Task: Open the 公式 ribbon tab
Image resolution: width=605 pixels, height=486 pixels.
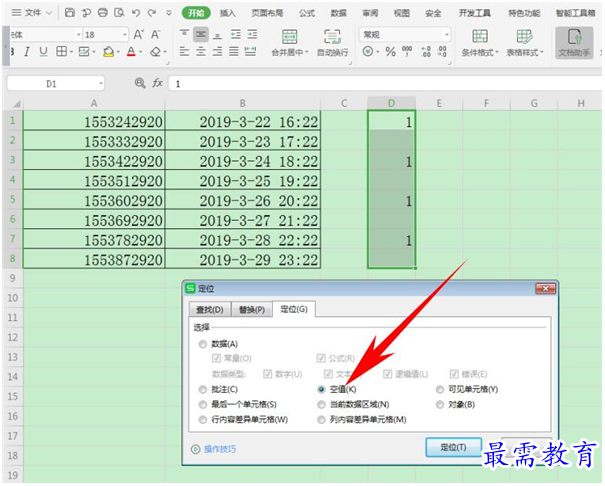Action: click(307, 13)
